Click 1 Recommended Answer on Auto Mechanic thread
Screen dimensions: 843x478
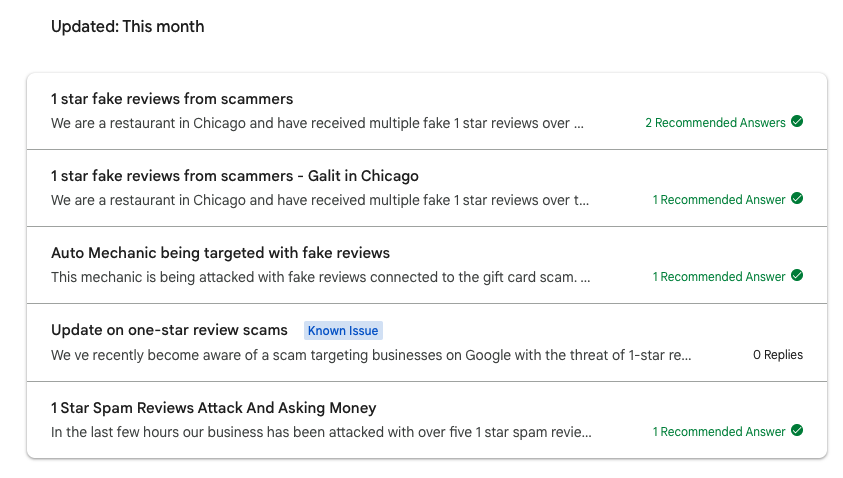[x=719, y=276]
